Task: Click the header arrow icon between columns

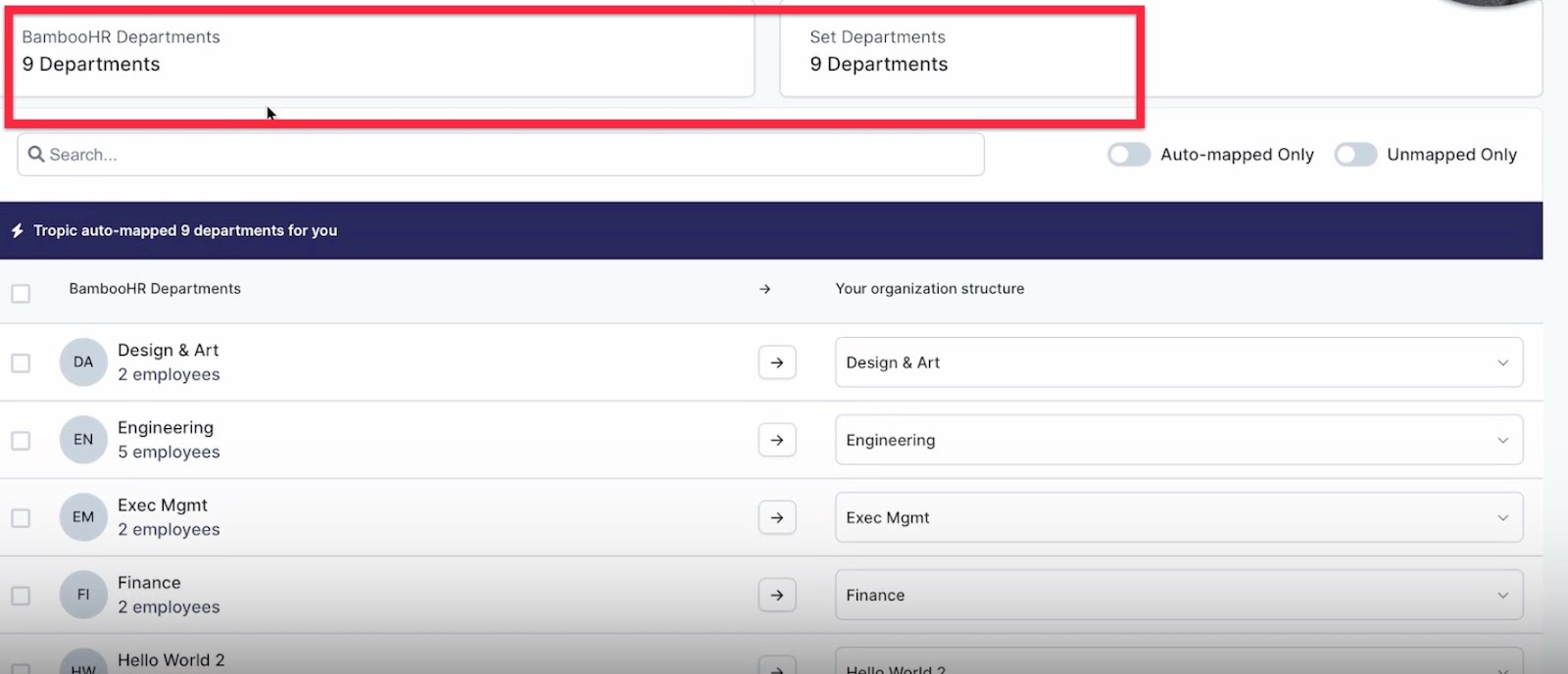Action: pyautogui.click(x=765, y=289)
